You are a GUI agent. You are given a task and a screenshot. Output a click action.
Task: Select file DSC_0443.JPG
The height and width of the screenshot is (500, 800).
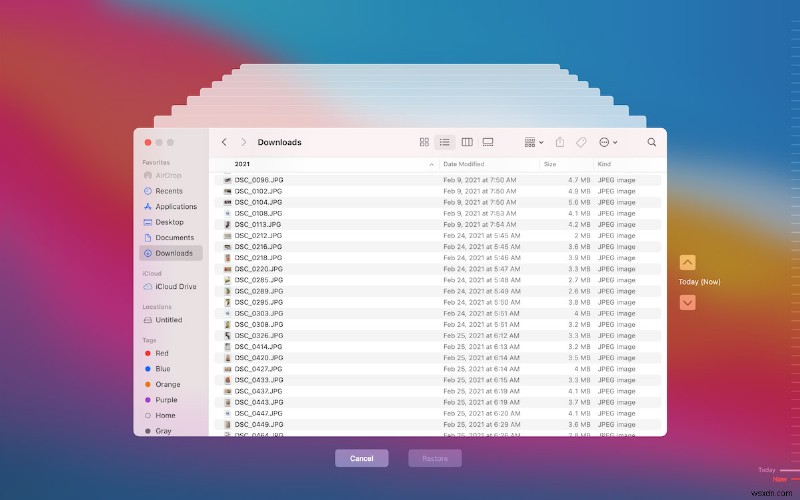(438, 402)
